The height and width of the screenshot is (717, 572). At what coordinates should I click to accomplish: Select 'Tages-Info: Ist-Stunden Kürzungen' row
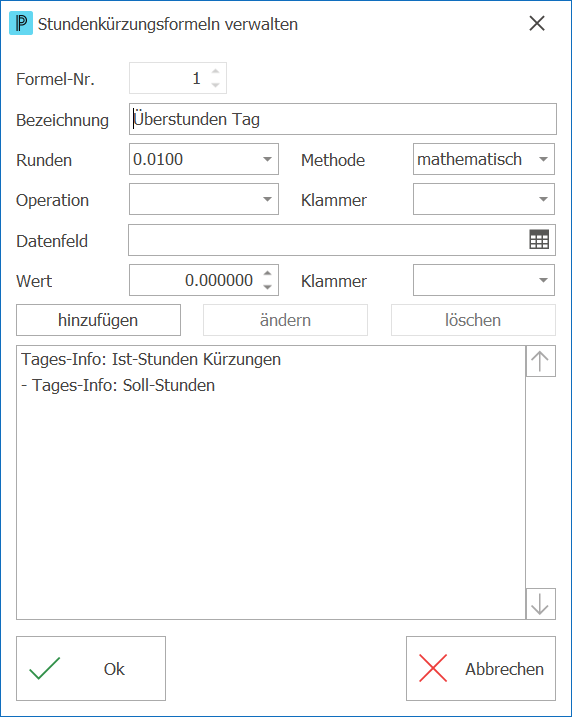coord(271,359)
